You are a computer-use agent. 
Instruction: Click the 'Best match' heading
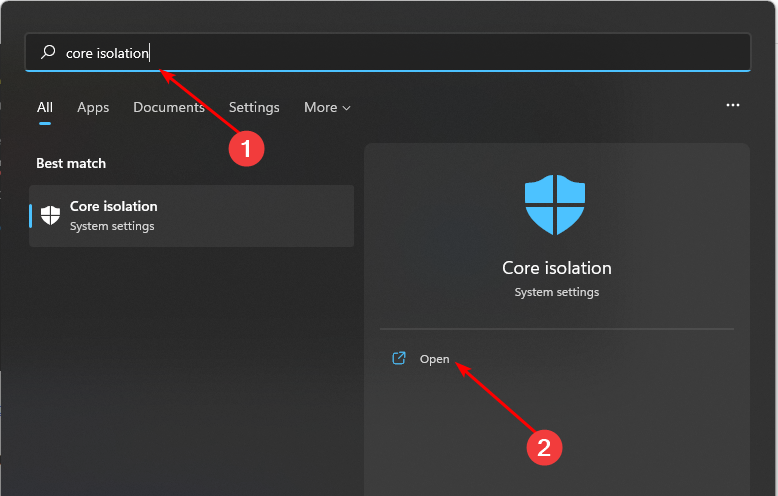[71, 163]
